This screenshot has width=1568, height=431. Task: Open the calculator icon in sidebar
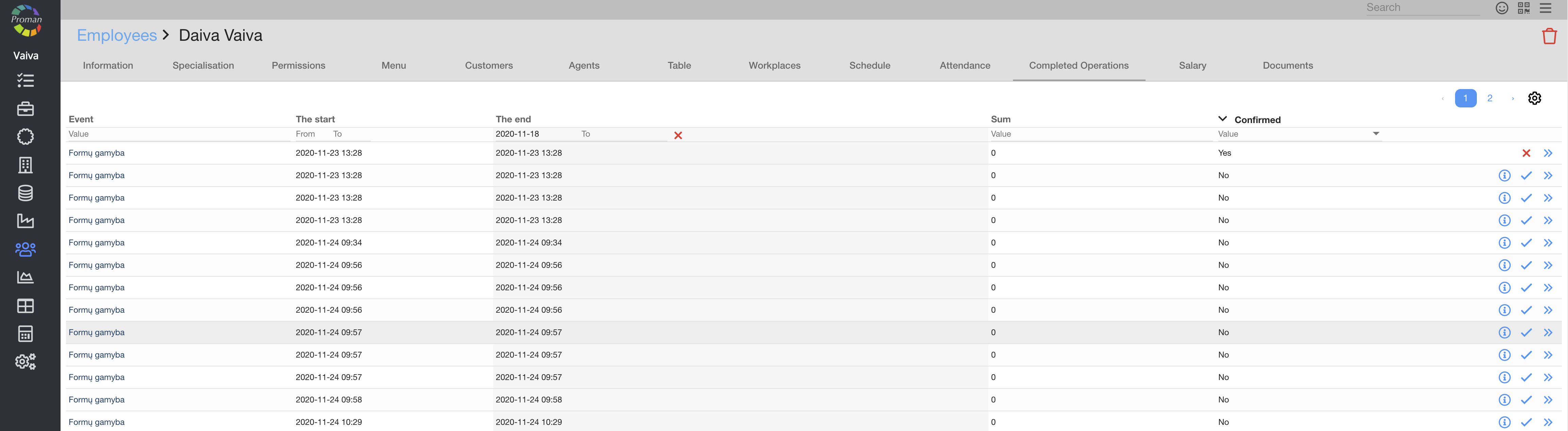[x=26, y=334]
